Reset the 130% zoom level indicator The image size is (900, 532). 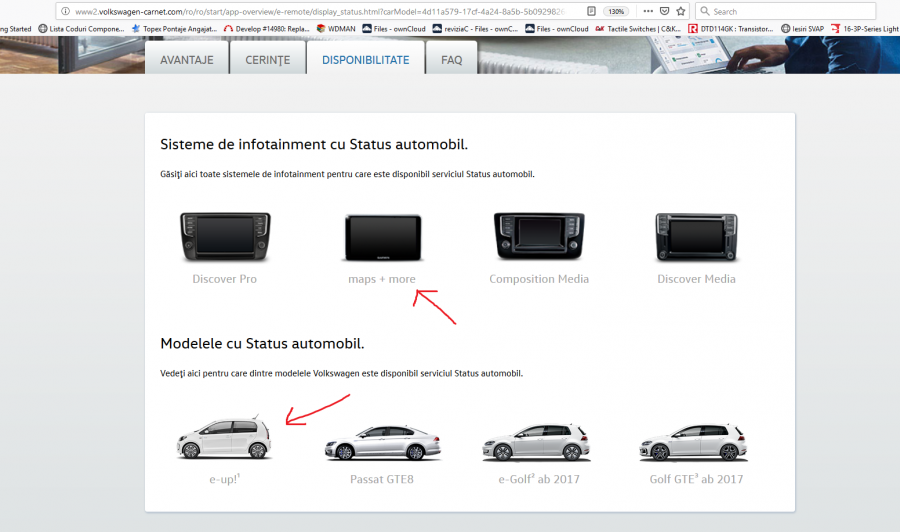point(616,11)
